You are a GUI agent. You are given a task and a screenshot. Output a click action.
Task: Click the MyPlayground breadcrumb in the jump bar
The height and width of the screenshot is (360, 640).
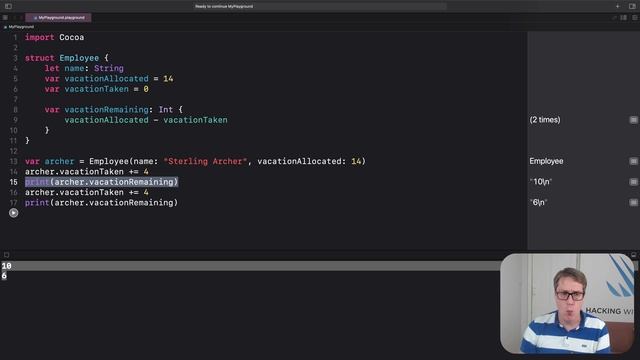pyautogui.click(x=19, y=27)
